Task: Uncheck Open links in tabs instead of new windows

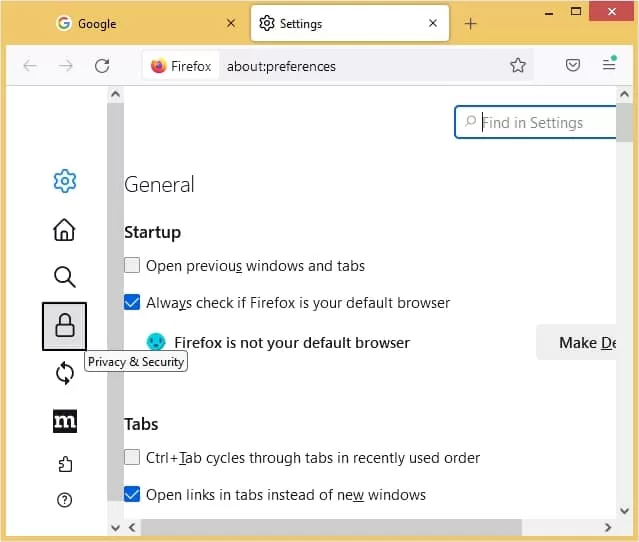Action: pyautogui.click(x=132, y=494)
